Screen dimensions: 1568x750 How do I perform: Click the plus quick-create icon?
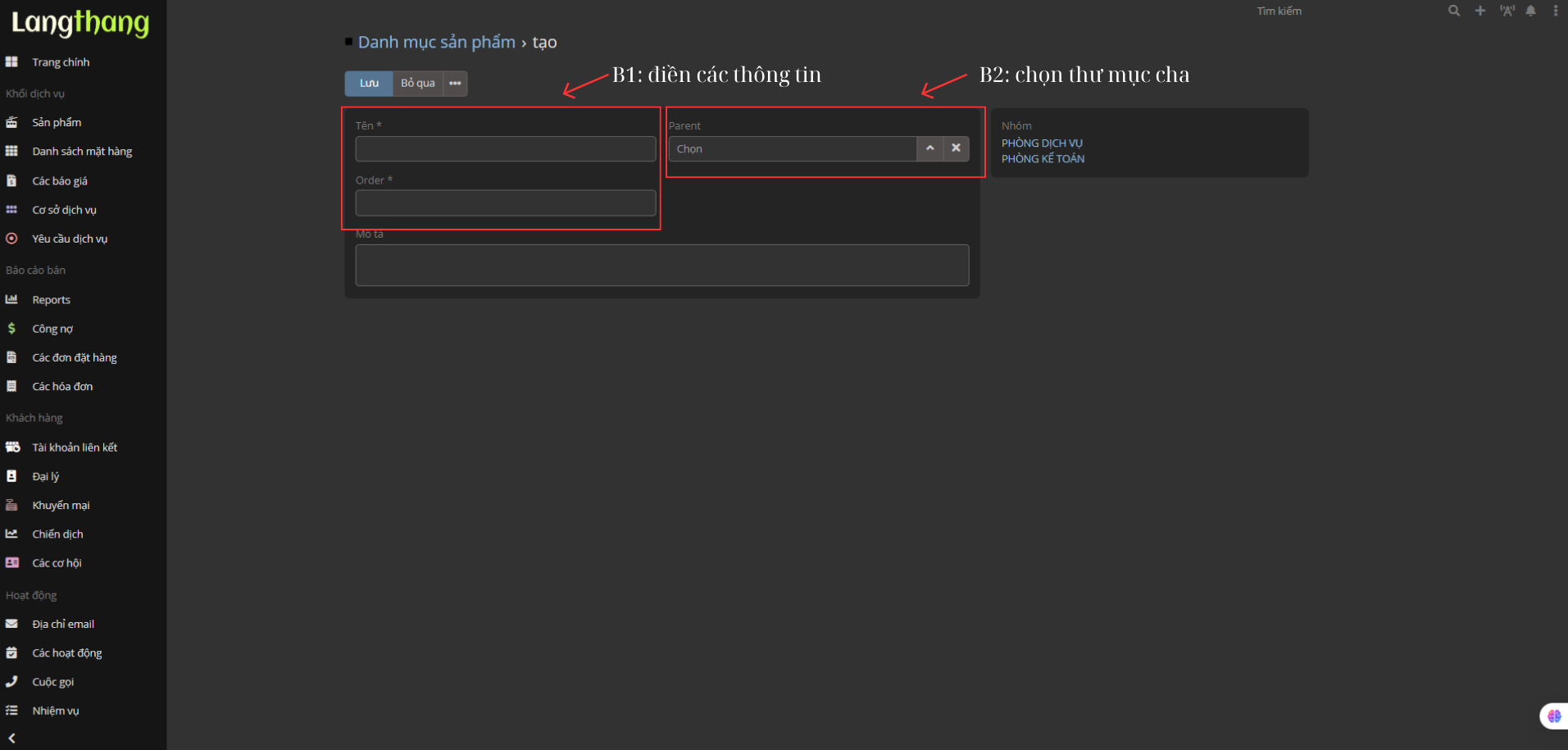[1479, 11]
